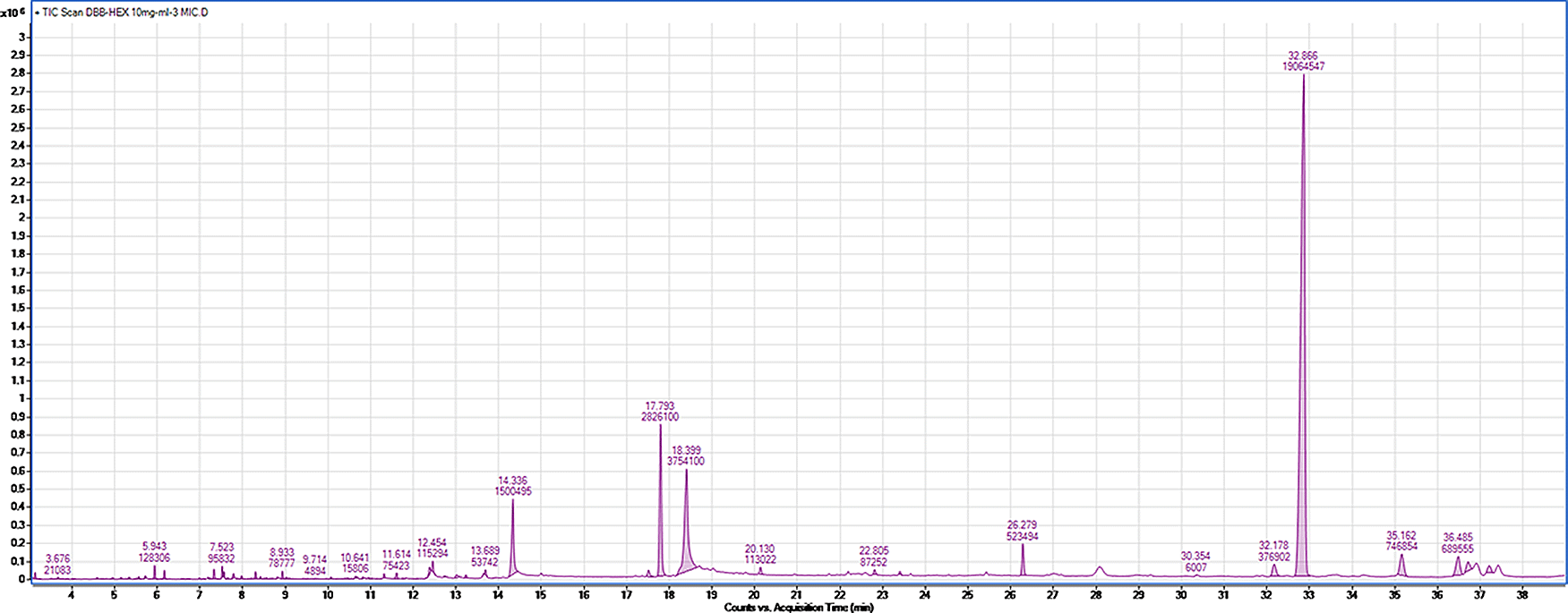Screen dimensions: 1568x613
Task: Click the peak label 30.354
Action: point(1195,557)
